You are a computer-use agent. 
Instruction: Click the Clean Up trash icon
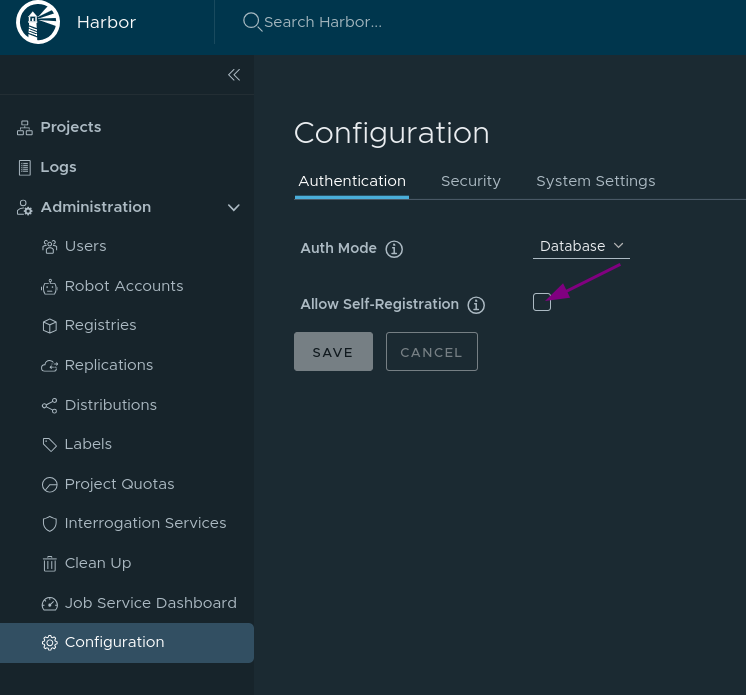click(x=49, y=564)
